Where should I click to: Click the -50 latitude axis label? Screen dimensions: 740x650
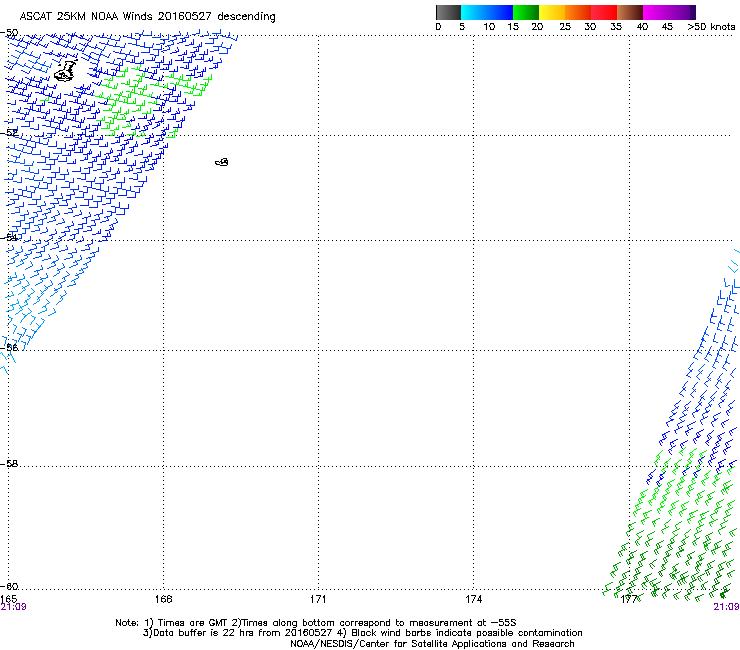pos(9,33)
